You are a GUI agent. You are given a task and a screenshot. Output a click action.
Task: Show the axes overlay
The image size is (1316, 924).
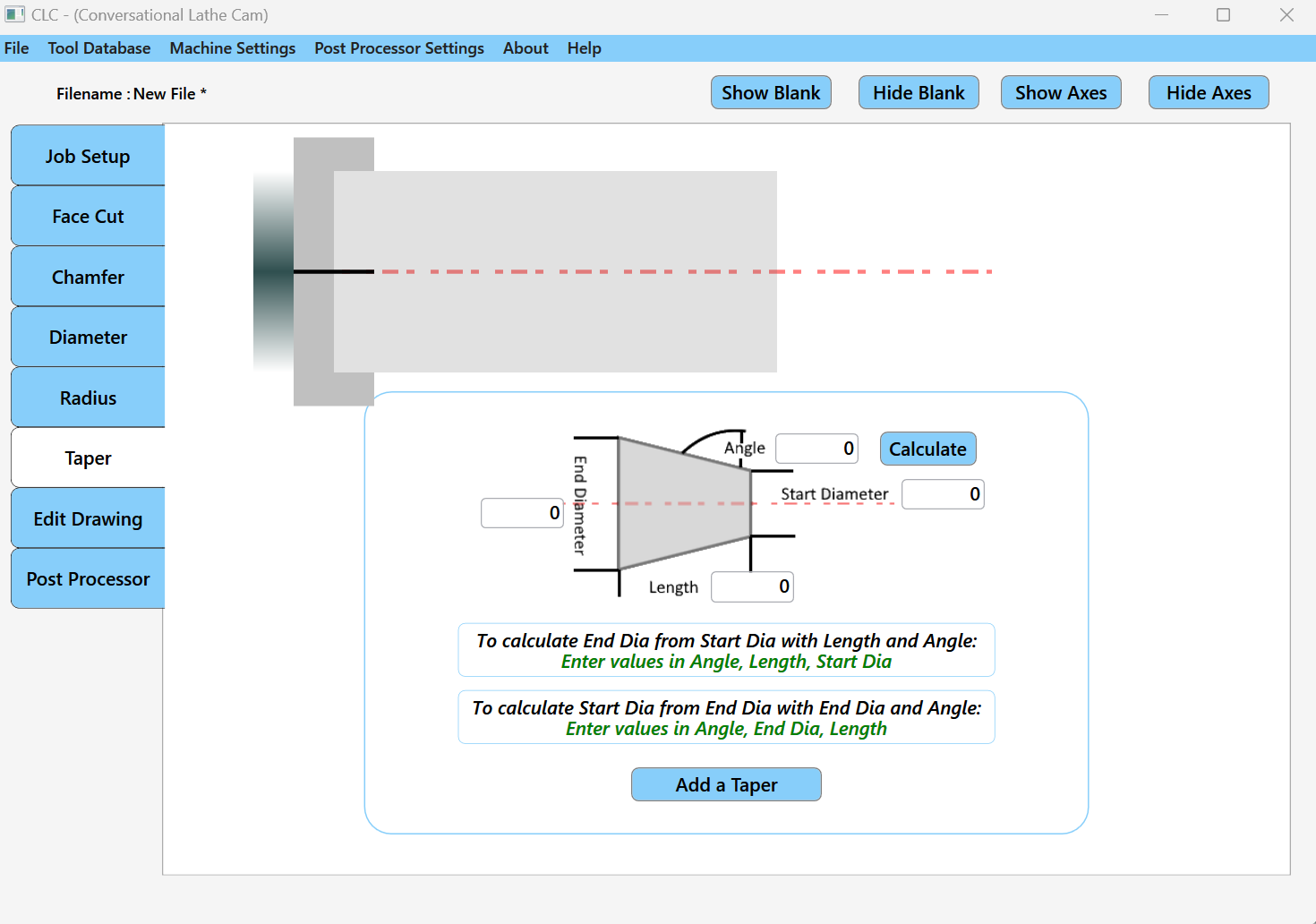pos(1061,92)
